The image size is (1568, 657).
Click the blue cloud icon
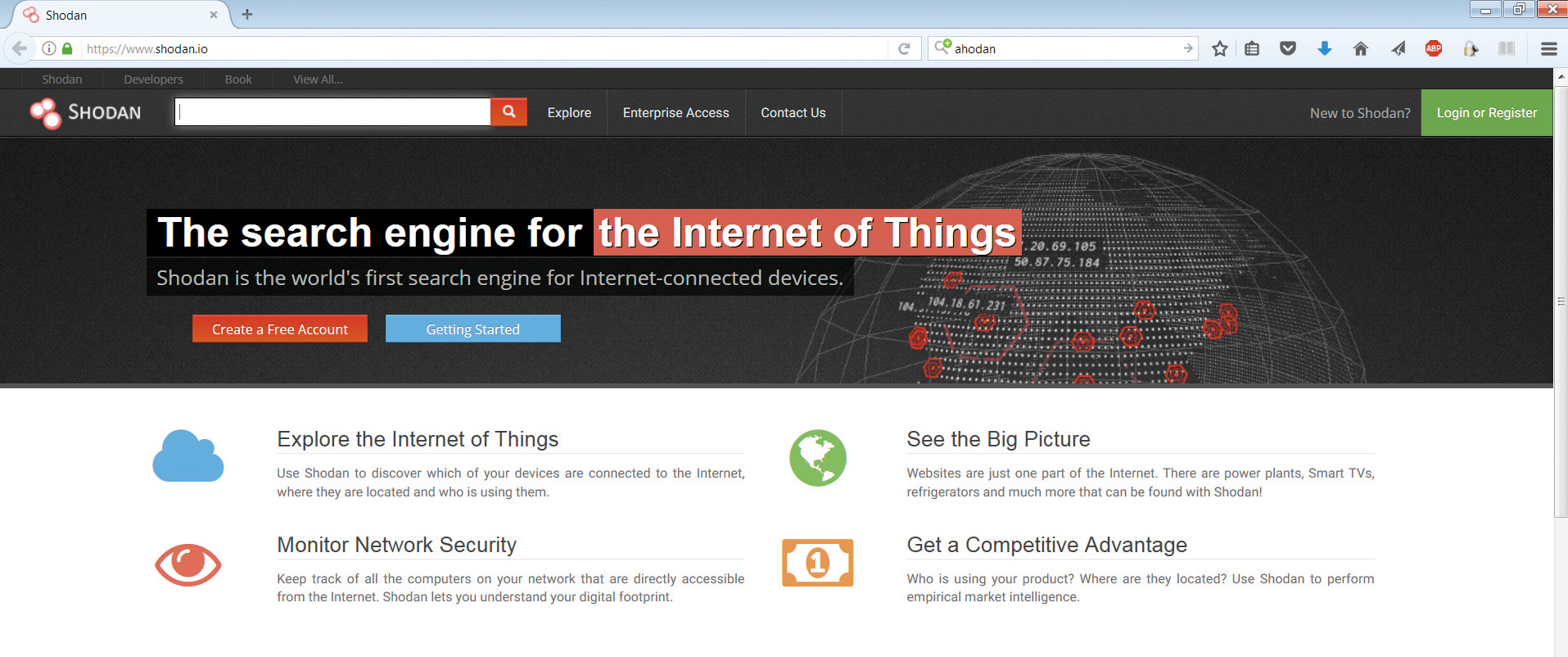188,455
